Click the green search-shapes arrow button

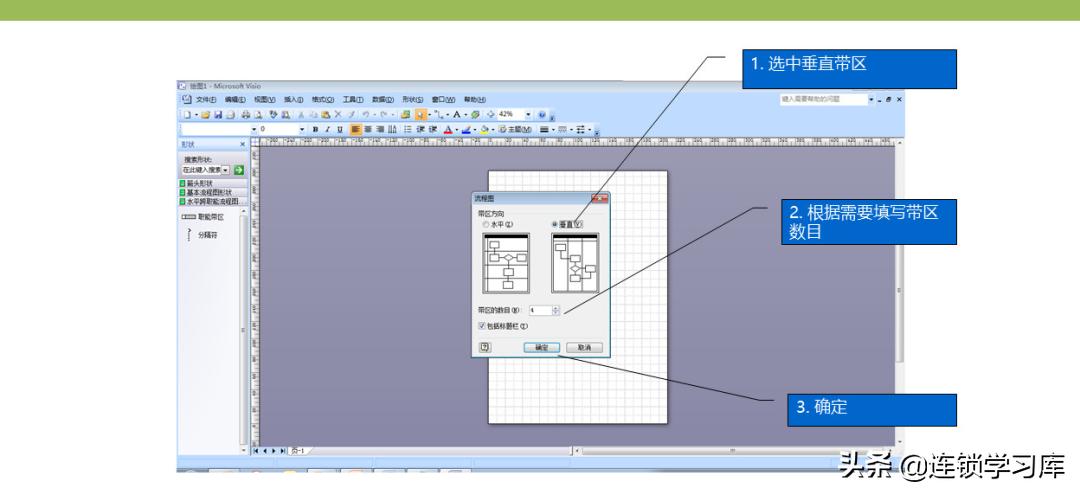point(239,170)
